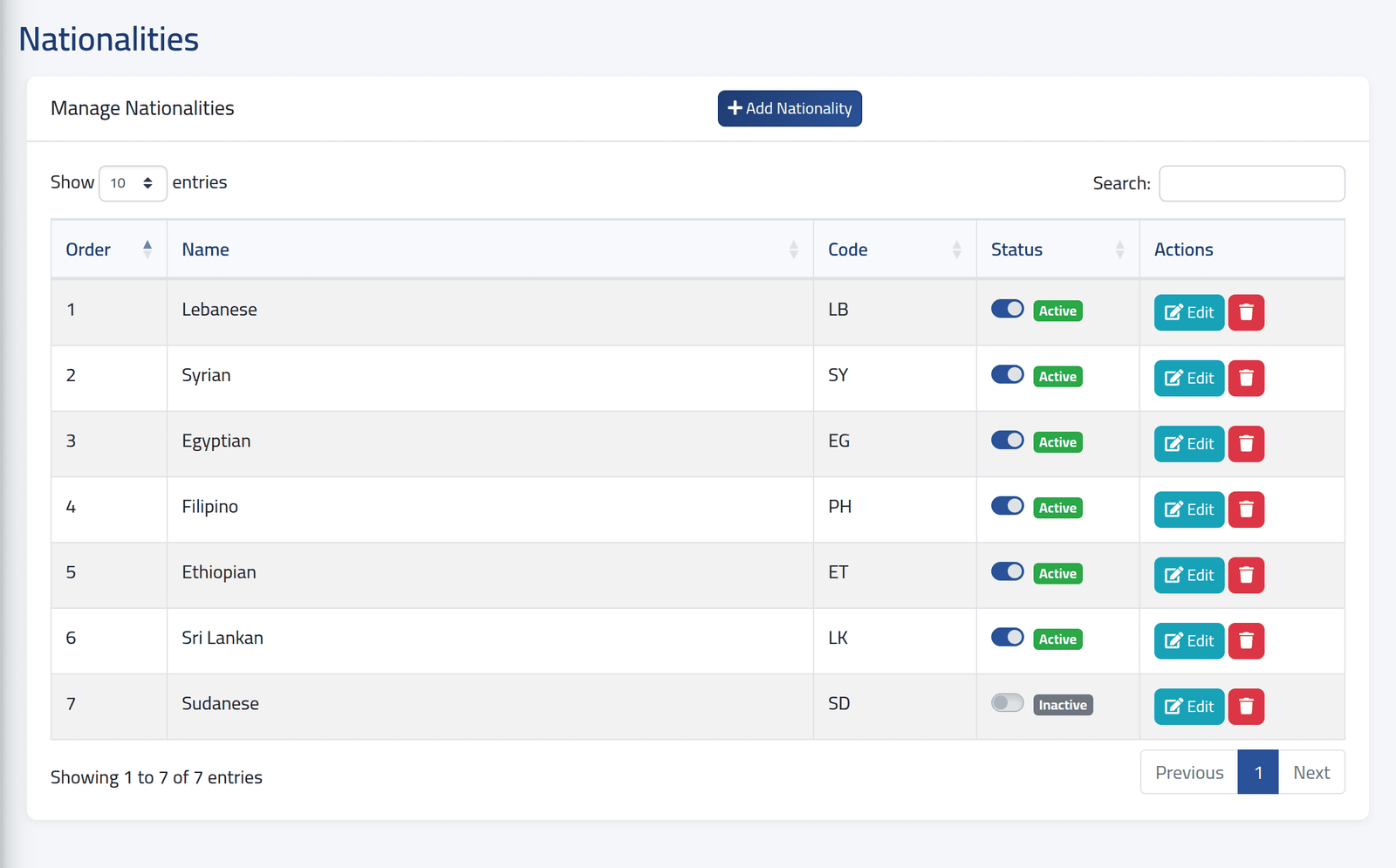Toggle Lebanese status switch off
1396x868 pixels.
click(x=1008, y=309)
